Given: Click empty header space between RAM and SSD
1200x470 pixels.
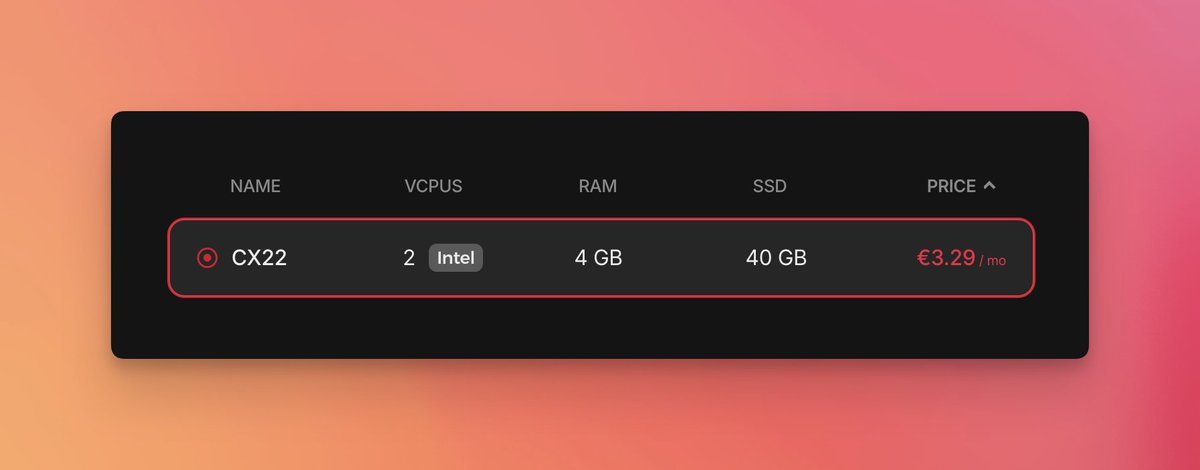Looking at the screenshot, I should click(x=685, y=186).
